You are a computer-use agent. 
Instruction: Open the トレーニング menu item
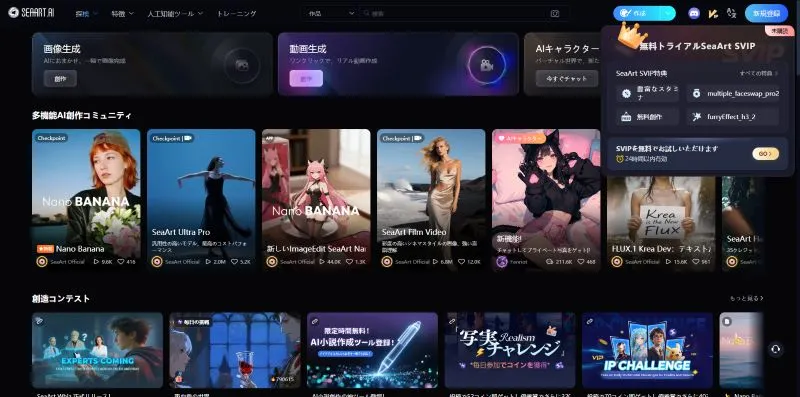pos(236,14)
